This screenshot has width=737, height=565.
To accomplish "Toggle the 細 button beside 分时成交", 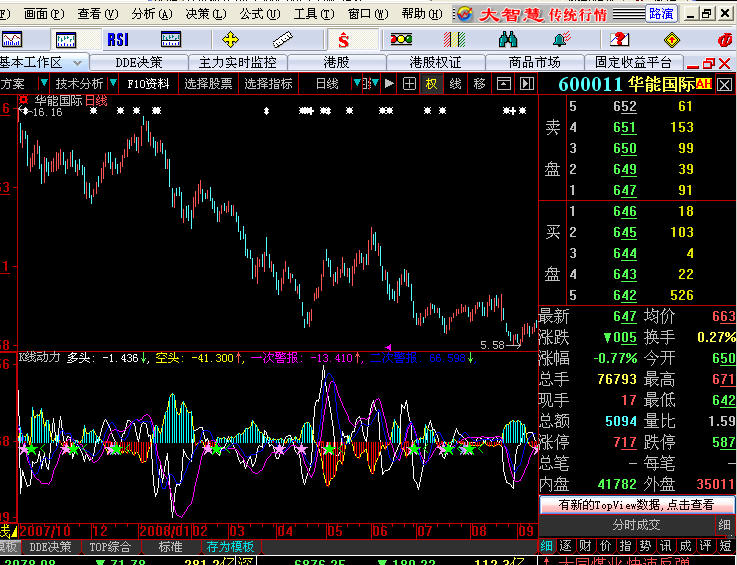I will 724,525.
